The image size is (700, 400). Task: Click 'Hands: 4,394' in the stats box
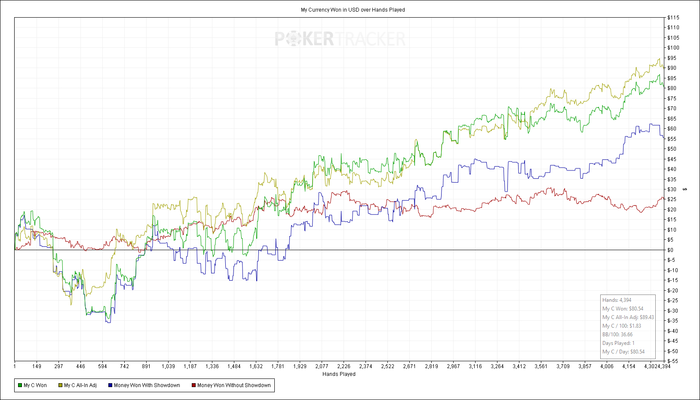coord(617,300)
